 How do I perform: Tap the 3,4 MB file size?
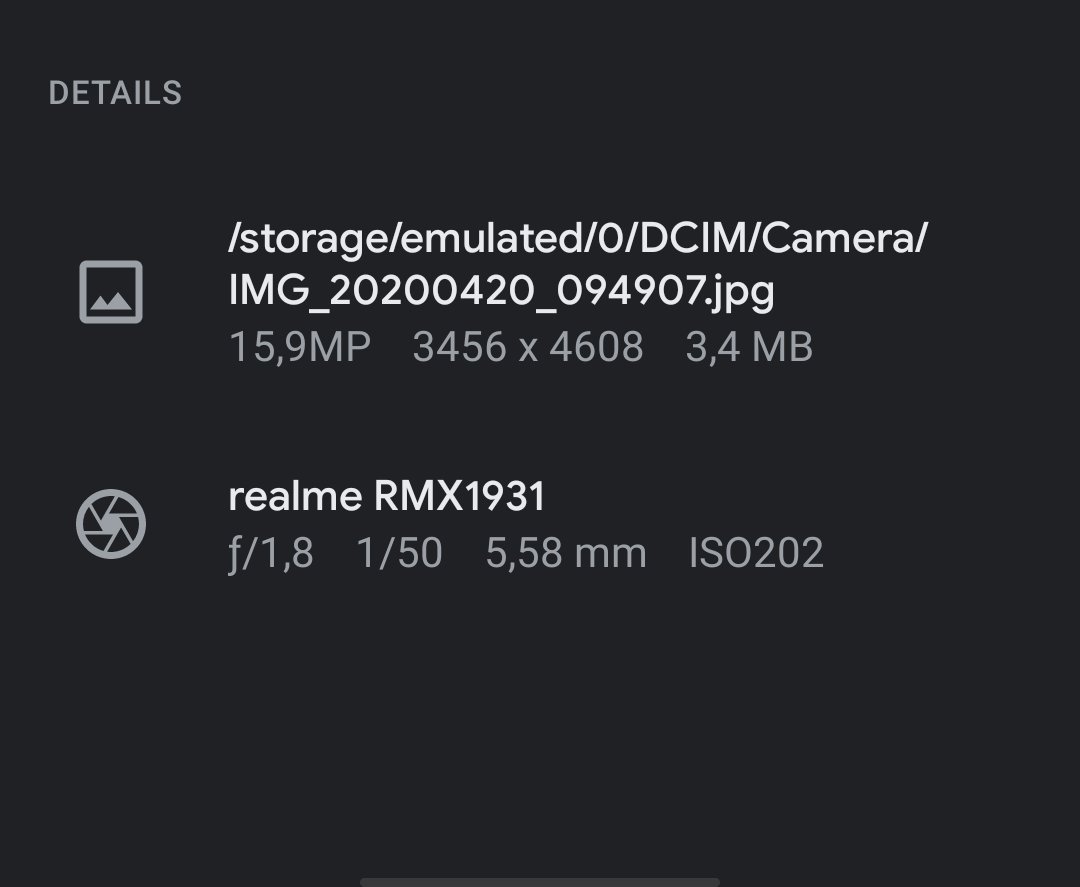click(x=749, y=346)
